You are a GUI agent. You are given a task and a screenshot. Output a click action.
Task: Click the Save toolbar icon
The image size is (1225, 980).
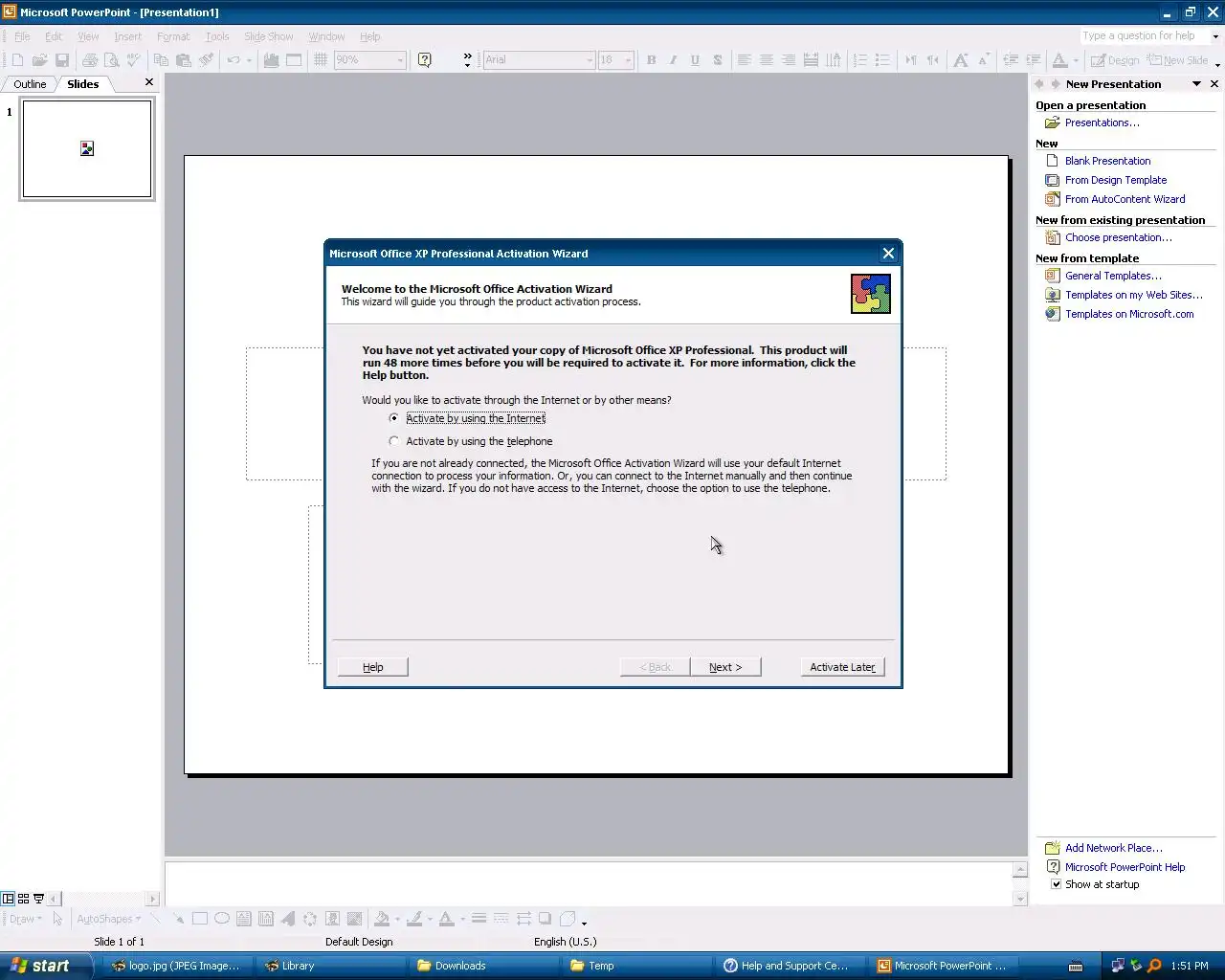click(61, 60)
